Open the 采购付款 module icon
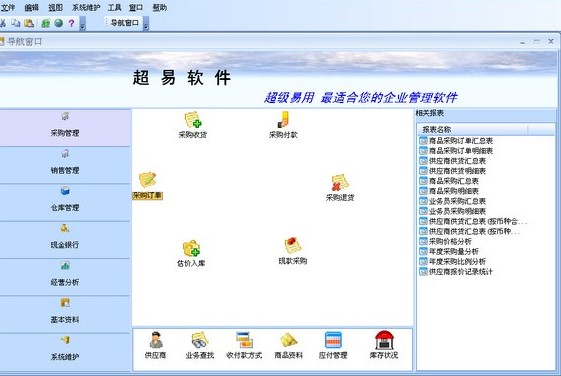 point(283,125)
